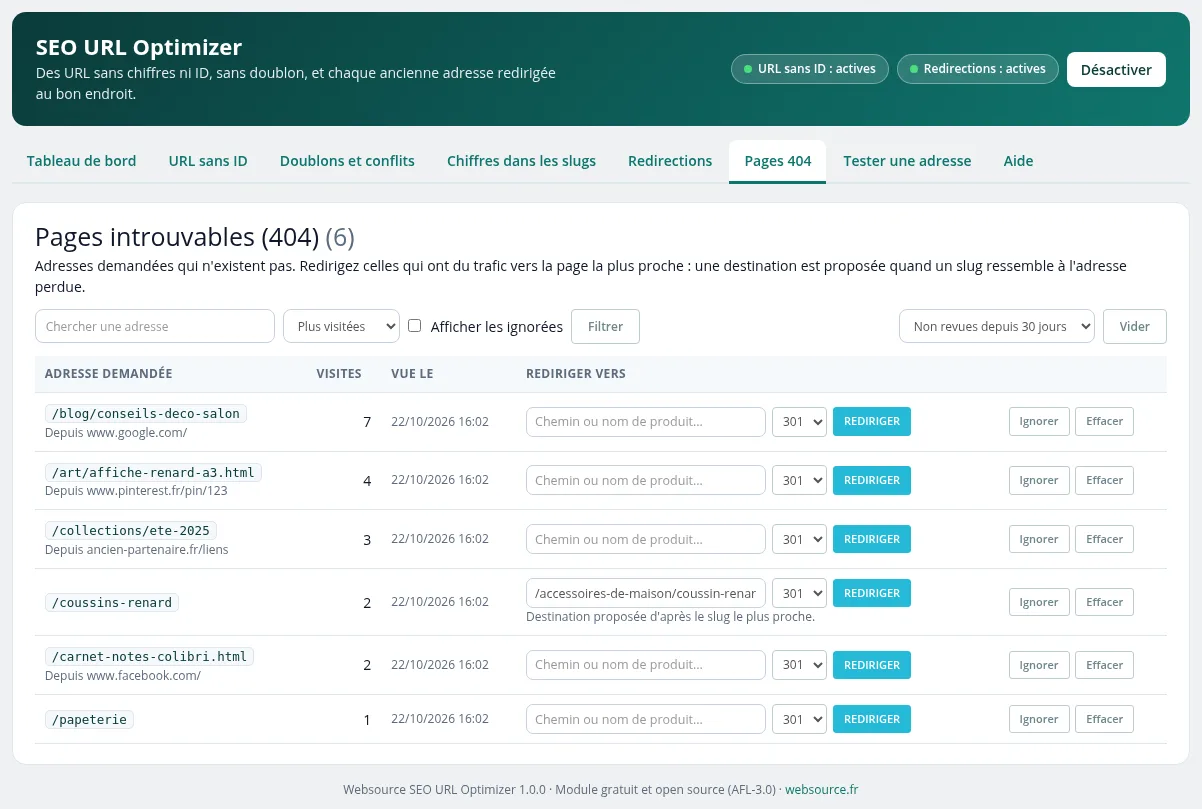
Task: Open the 301 dropdown for /papeterie
Action: pos(799,719)
